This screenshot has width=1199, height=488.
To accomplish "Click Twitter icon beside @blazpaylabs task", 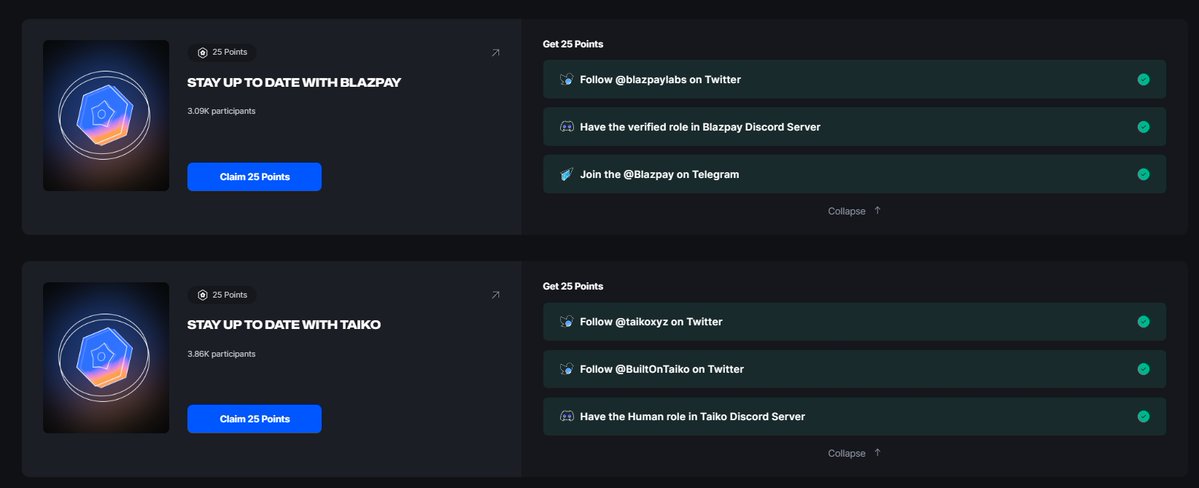I will tap(566, 79).
